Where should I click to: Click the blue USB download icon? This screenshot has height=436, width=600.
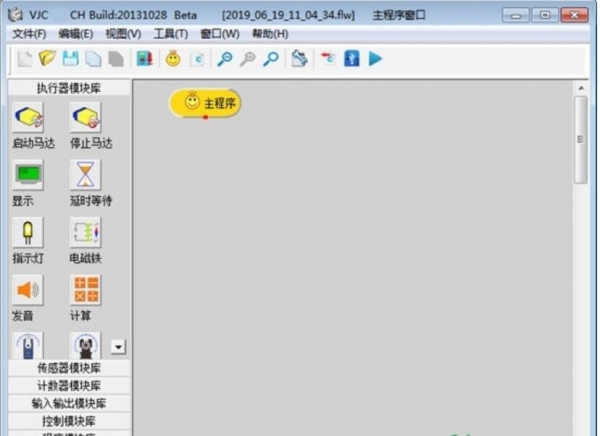pyautogui.click(x=352, y=59)
